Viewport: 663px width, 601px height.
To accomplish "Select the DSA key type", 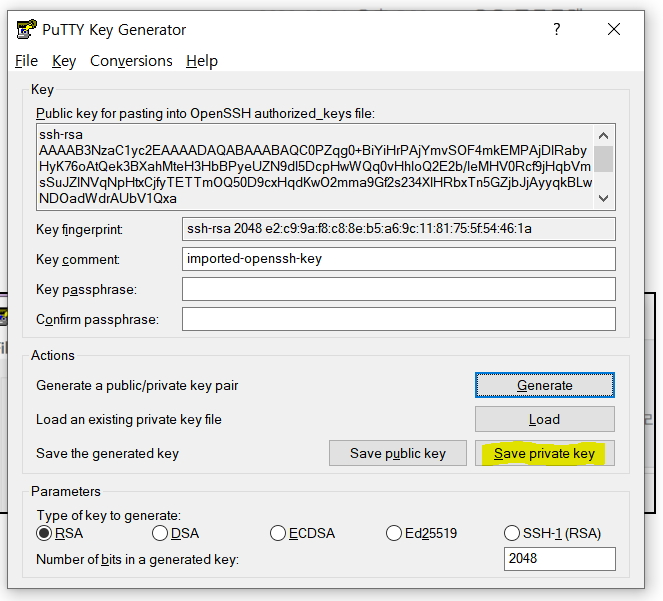I will point(175,533).
